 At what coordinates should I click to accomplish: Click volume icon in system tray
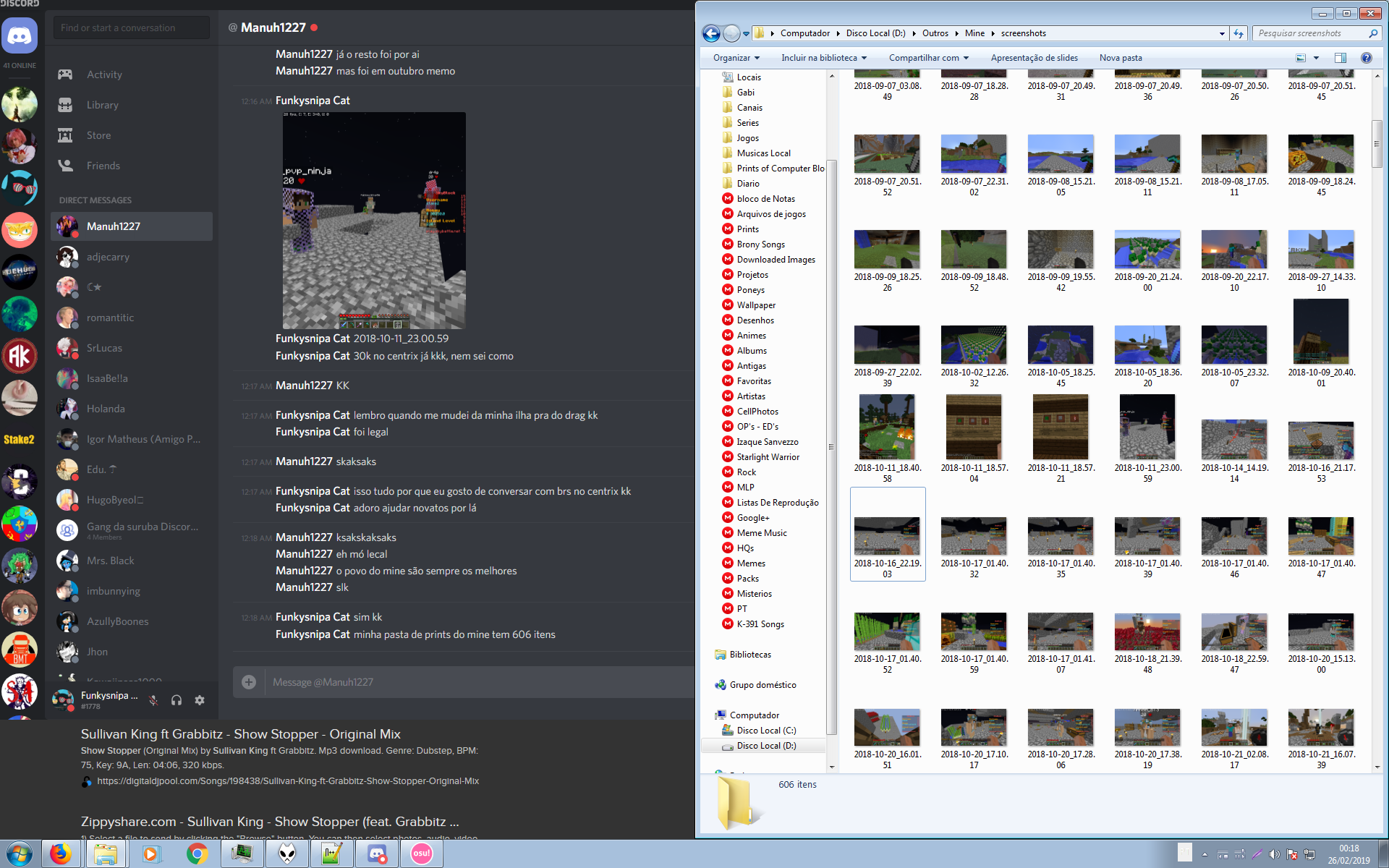point(1274,854)
